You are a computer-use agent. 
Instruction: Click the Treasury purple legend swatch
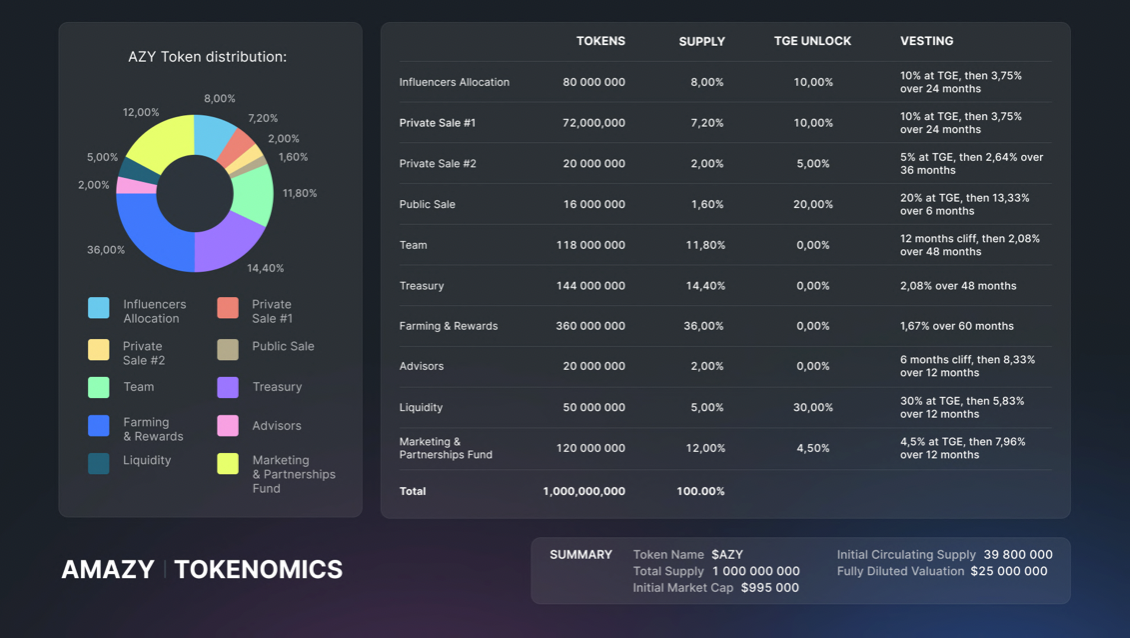228,387
